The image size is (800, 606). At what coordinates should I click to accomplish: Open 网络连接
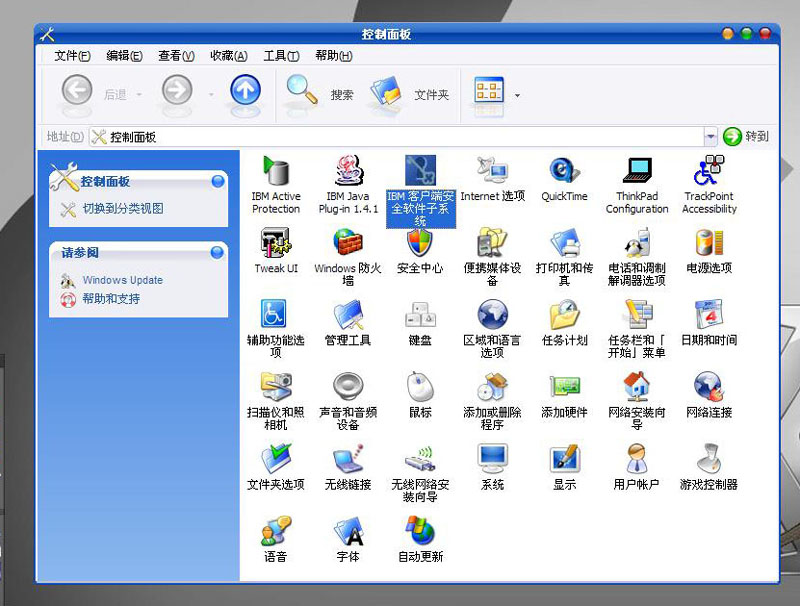pos(709,395)
